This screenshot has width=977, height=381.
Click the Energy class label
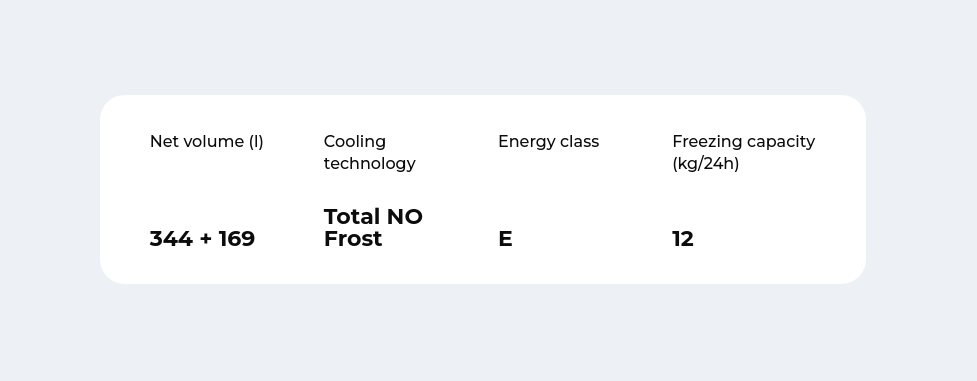click(548, 142)
